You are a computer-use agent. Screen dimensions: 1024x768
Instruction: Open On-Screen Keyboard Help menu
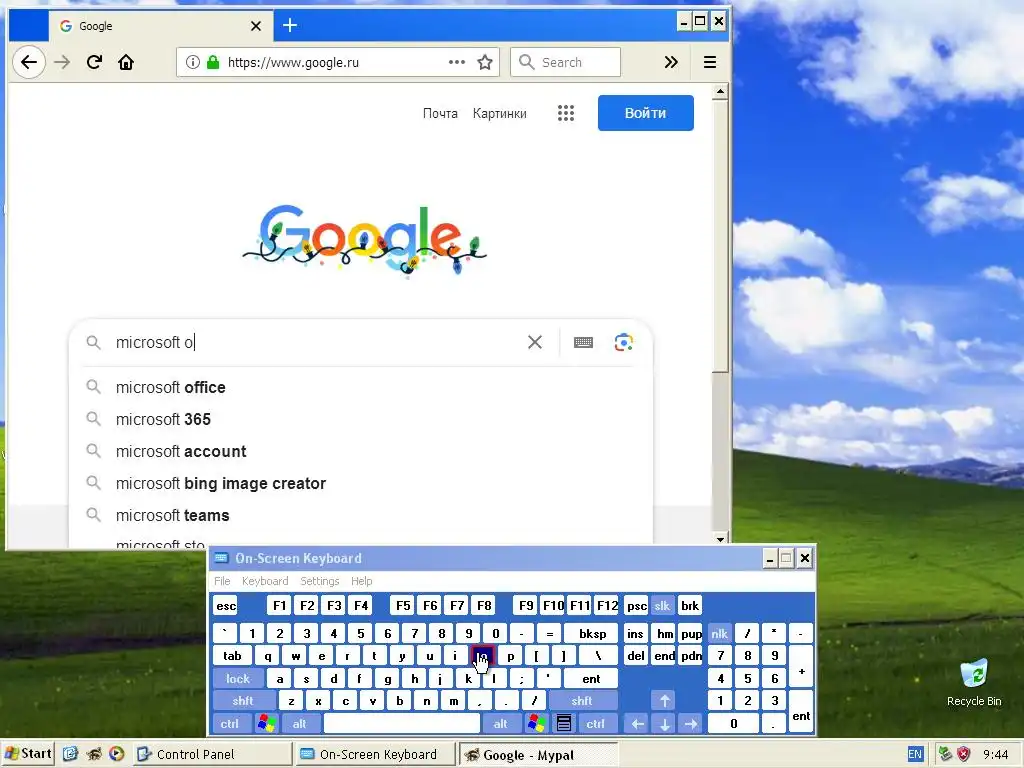point(361,581)
